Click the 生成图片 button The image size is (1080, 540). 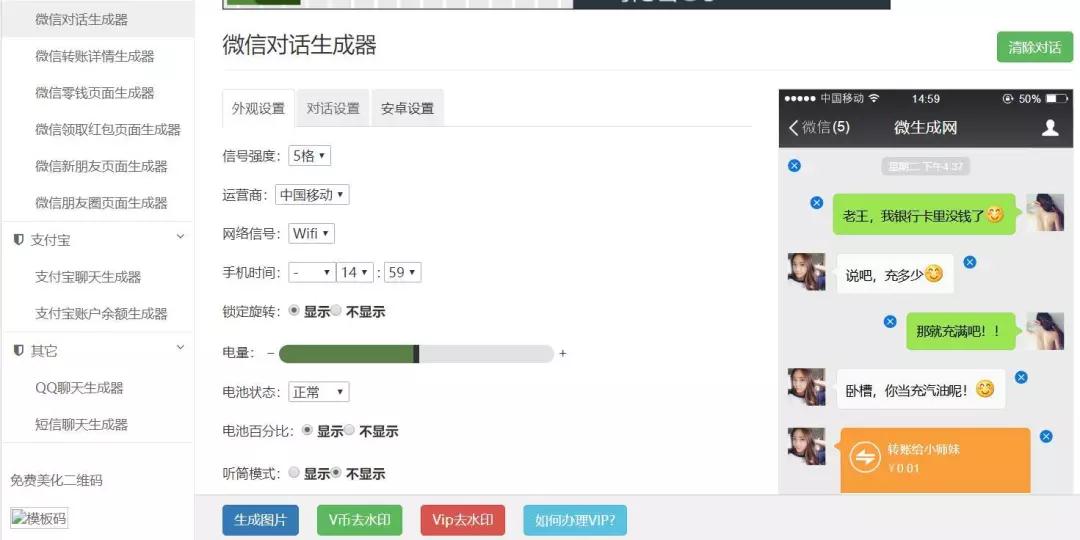[x=260, y=520]
